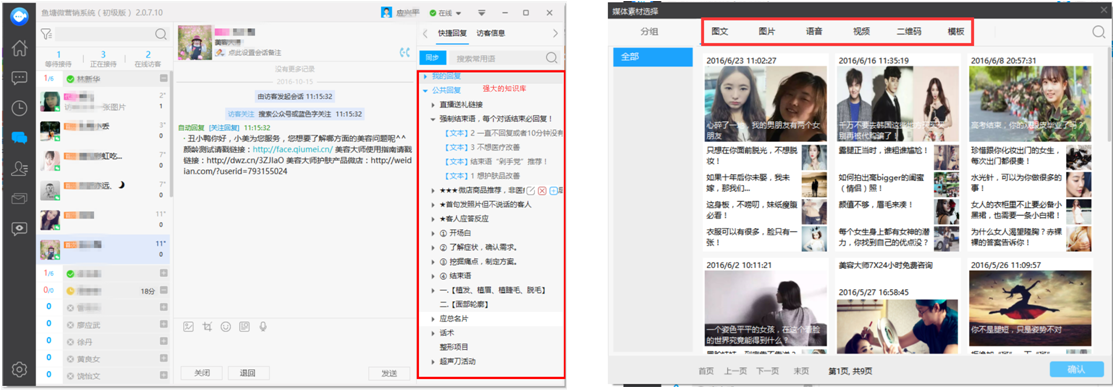The height and width of the screenshot is (391, 1114).
Task: Open the eye-in-bubble monitor icon in sidebar
Action: (x=19, y=228)
